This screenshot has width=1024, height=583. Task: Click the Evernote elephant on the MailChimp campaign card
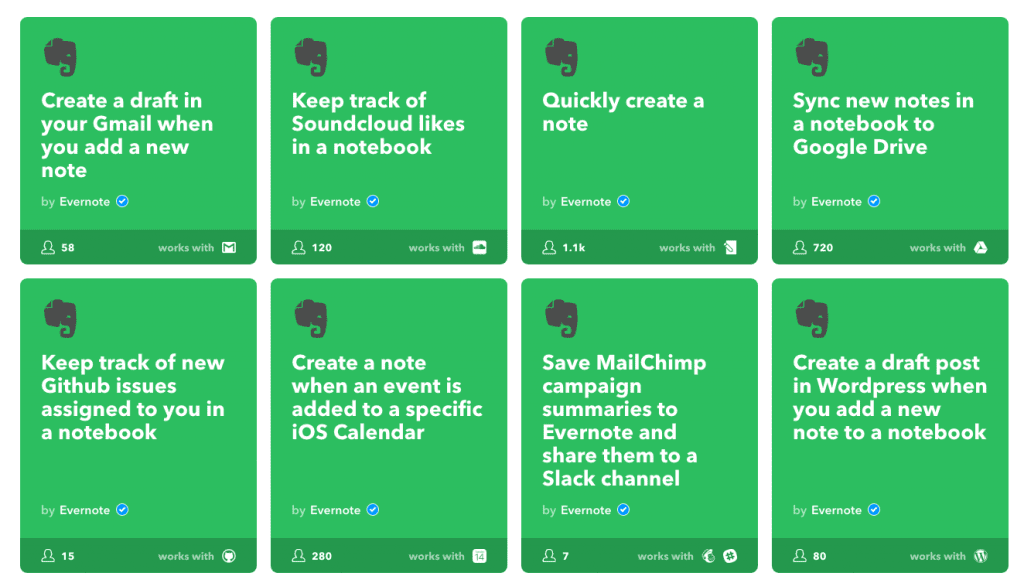click(x=562, y=319)
